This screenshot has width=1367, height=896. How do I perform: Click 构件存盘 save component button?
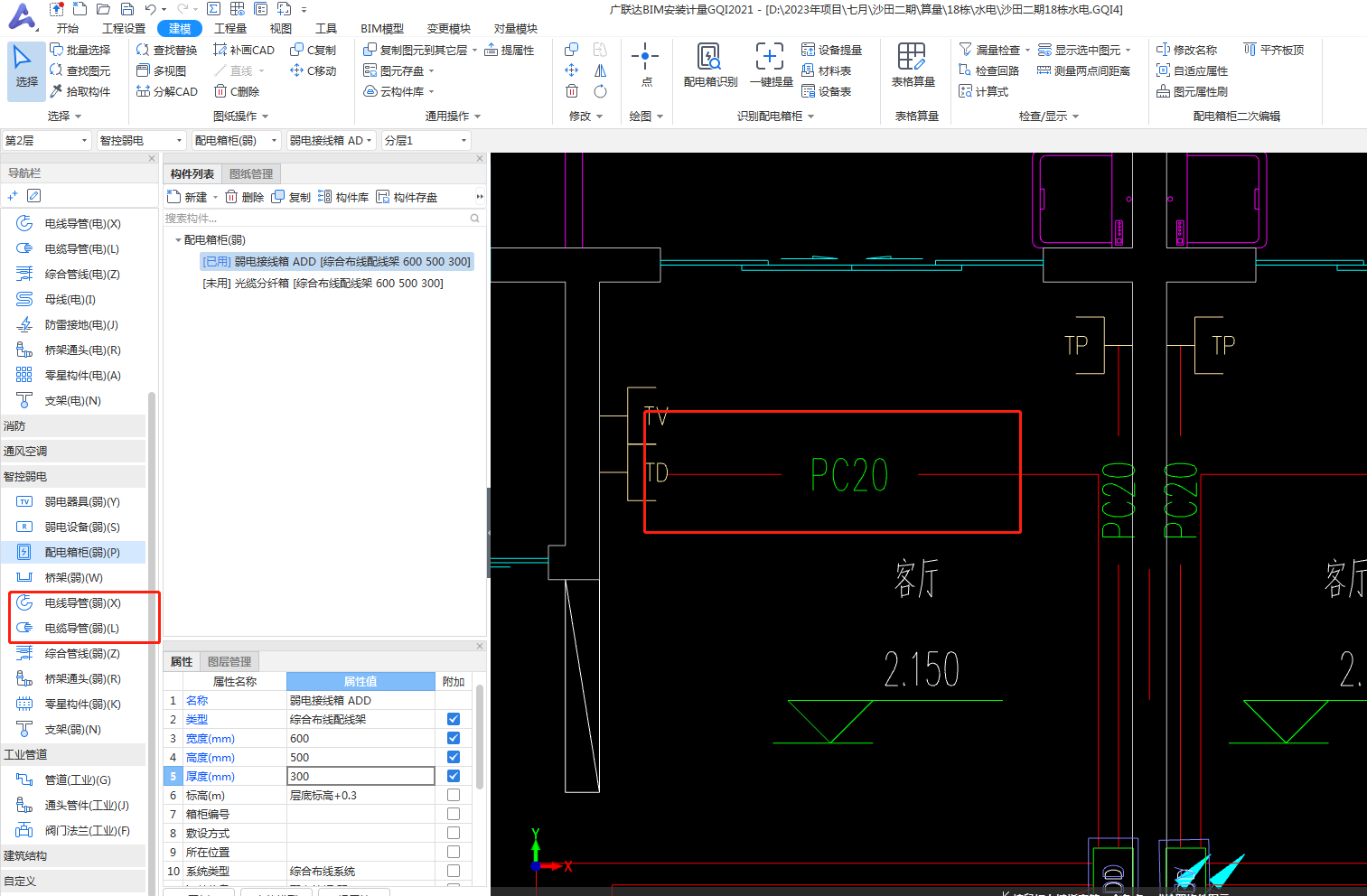click(407, 197)
